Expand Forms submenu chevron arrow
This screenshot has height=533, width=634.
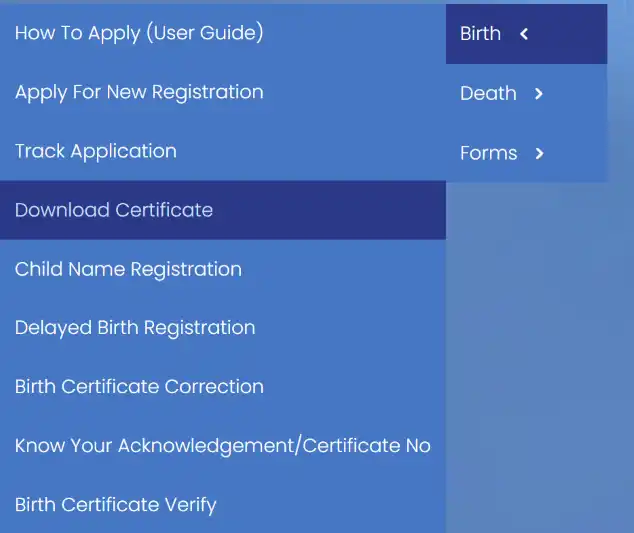pyautogui.click(x=539, y=154)
